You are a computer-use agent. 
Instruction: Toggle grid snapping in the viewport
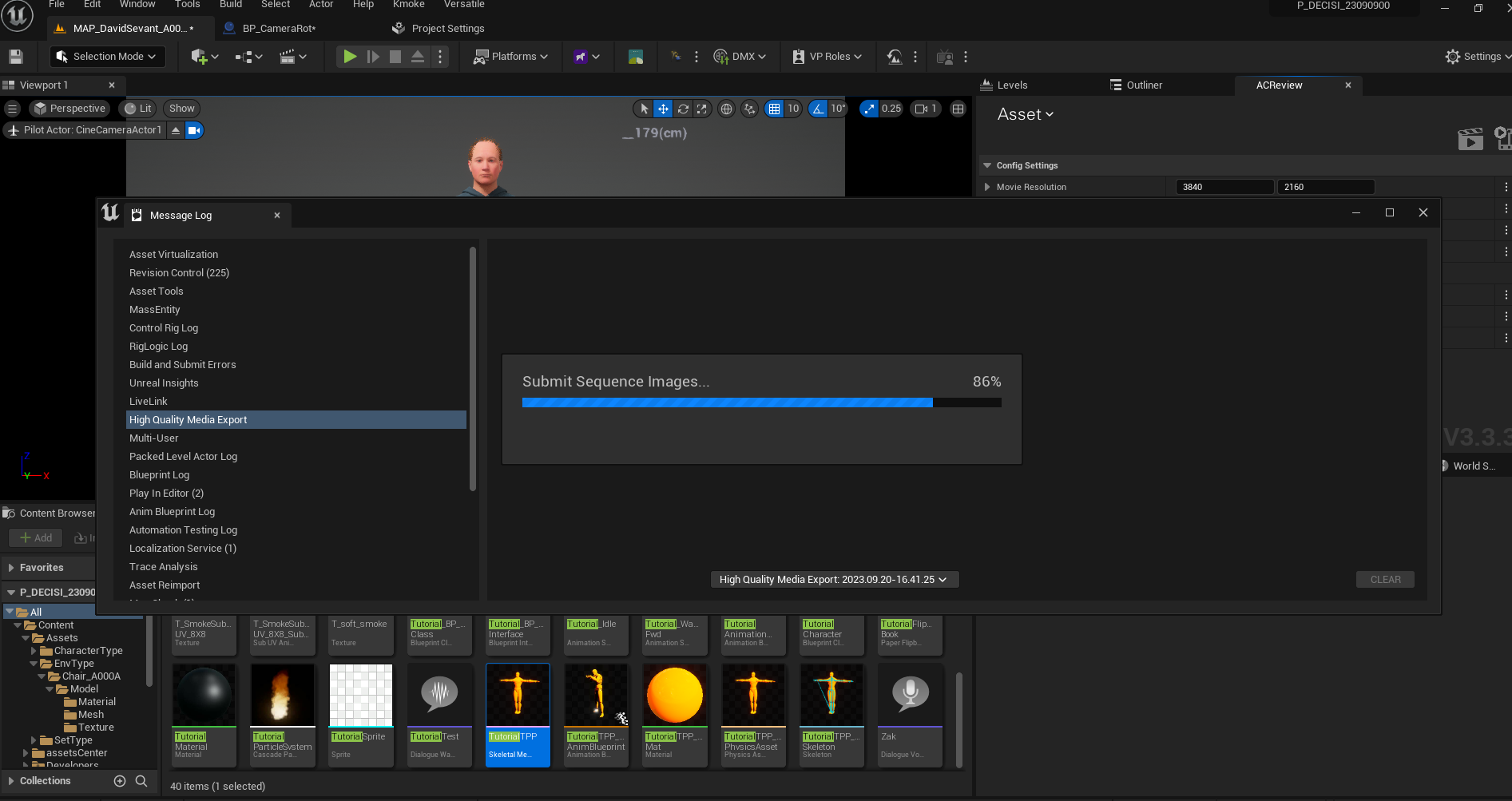point(774,109)
